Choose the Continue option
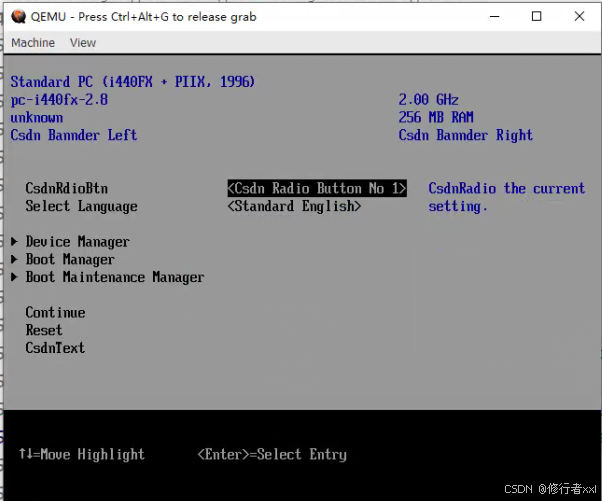 [56, 313]
